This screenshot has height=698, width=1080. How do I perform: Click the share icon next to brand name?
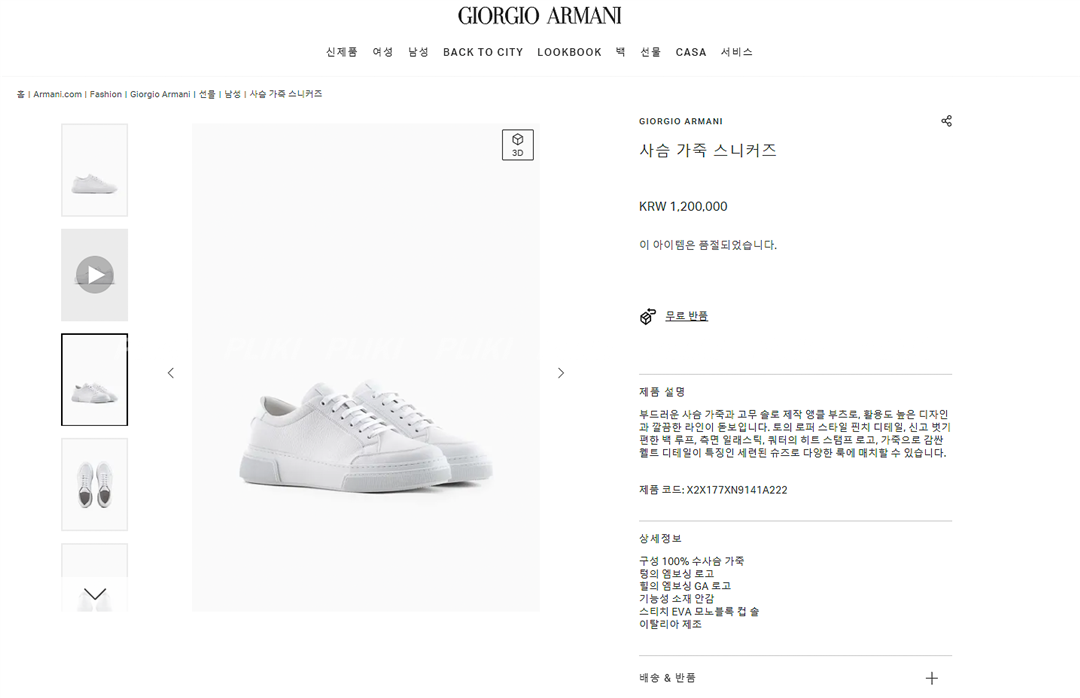(946, 121)
